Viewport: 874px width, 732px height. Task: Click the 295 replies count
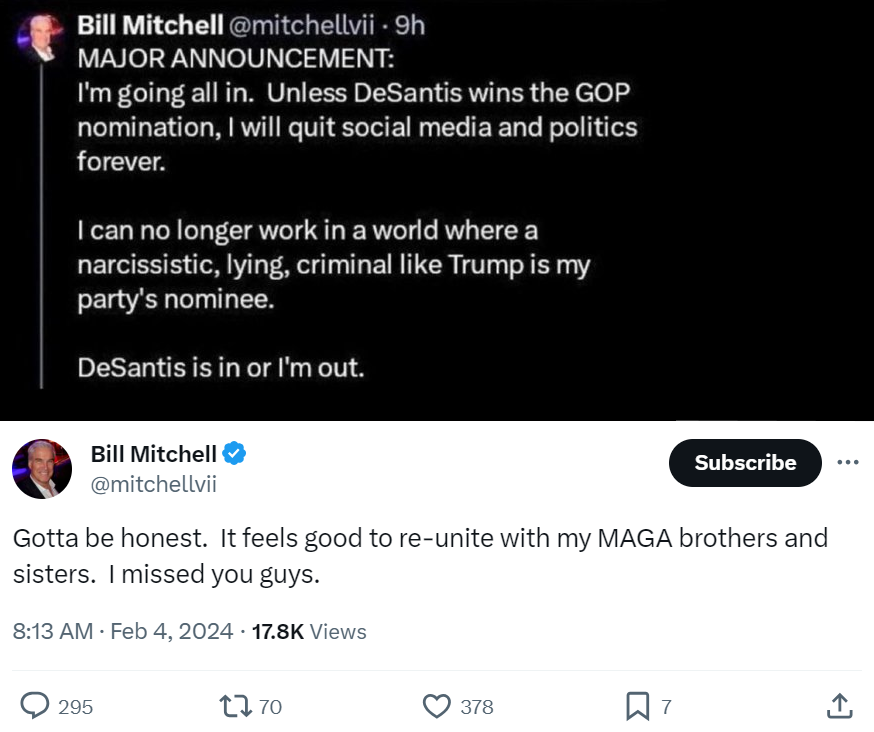click(x=75, y=707)
